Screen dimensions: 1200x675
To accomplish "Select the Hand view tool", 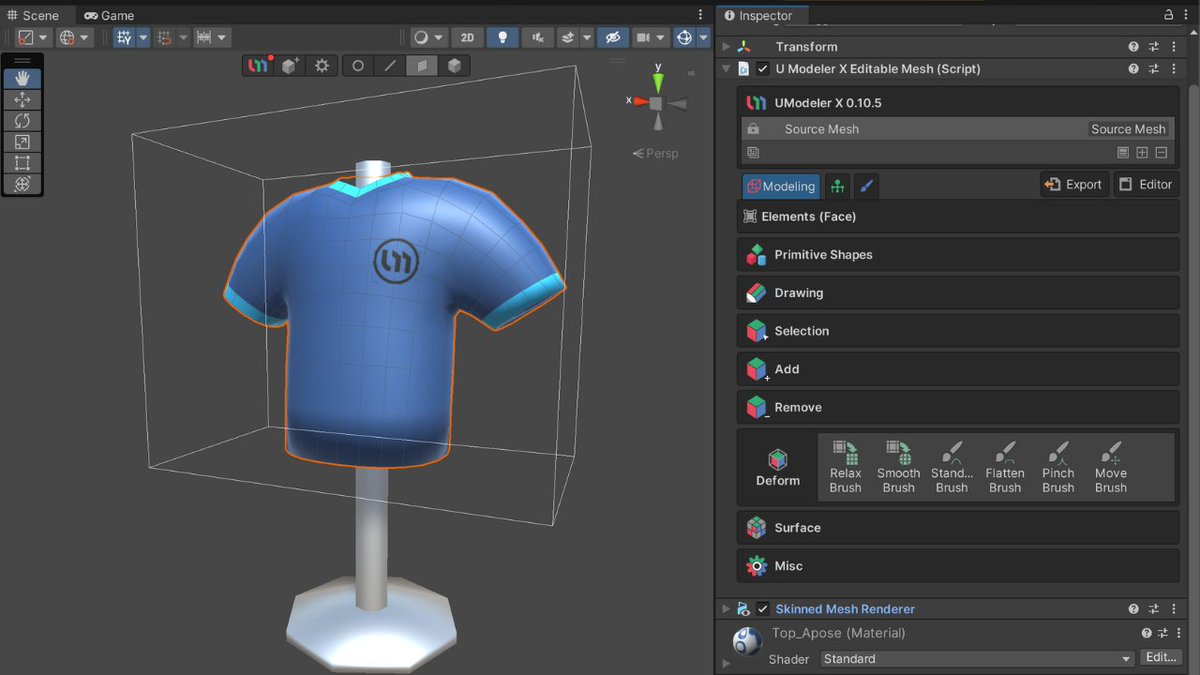I will [22, 78].
